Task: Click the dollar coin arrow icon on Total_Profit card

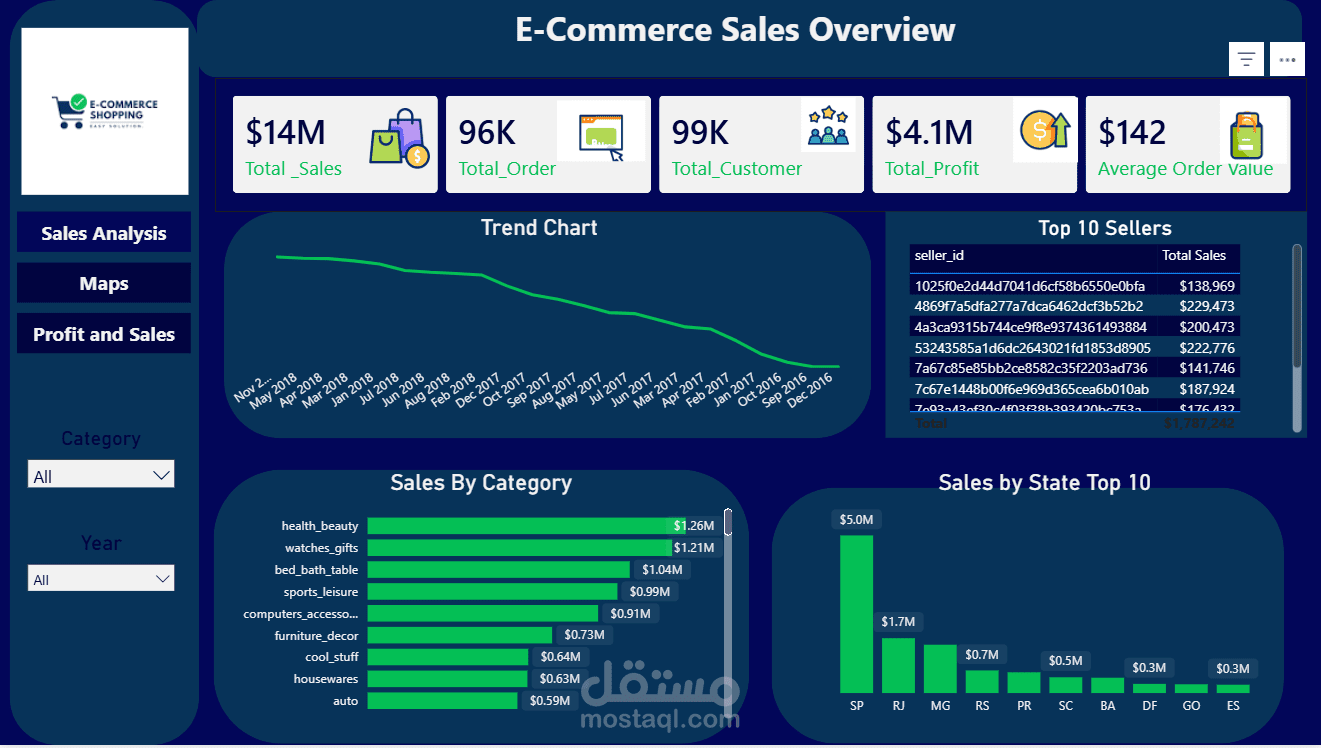Action: coord(1045,130)
